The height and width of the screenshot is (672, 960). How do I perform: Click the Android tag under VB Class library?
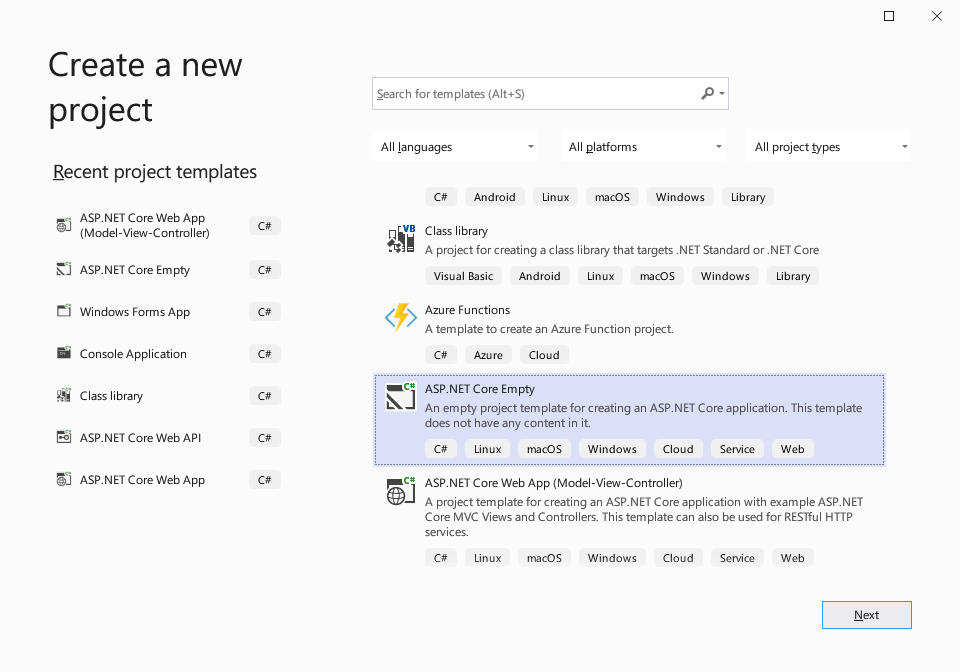pyautogui.click(x=539, y=276)
